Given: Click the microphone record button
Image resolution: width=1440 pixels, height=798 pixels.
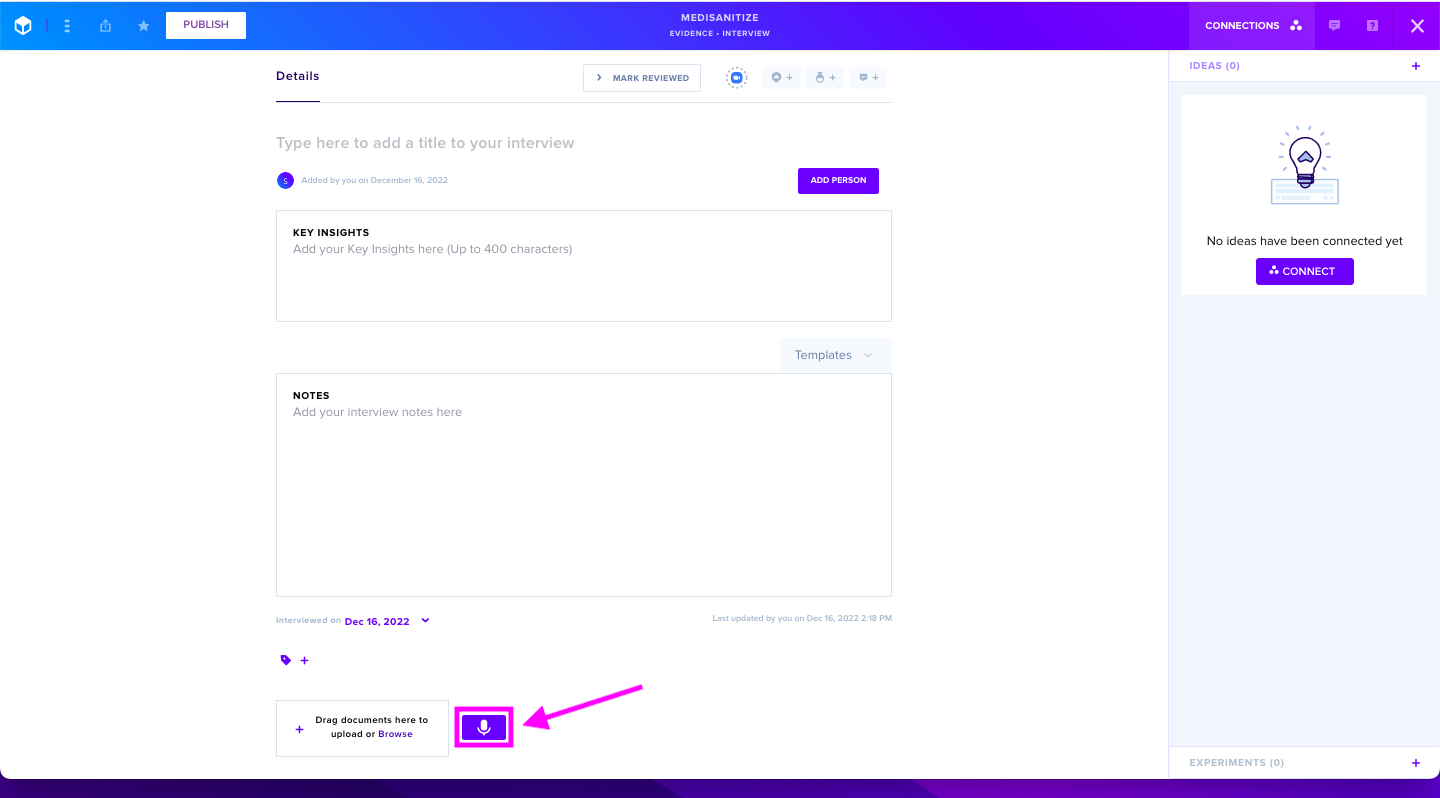Looking at the screenshot, I should 484,727.
